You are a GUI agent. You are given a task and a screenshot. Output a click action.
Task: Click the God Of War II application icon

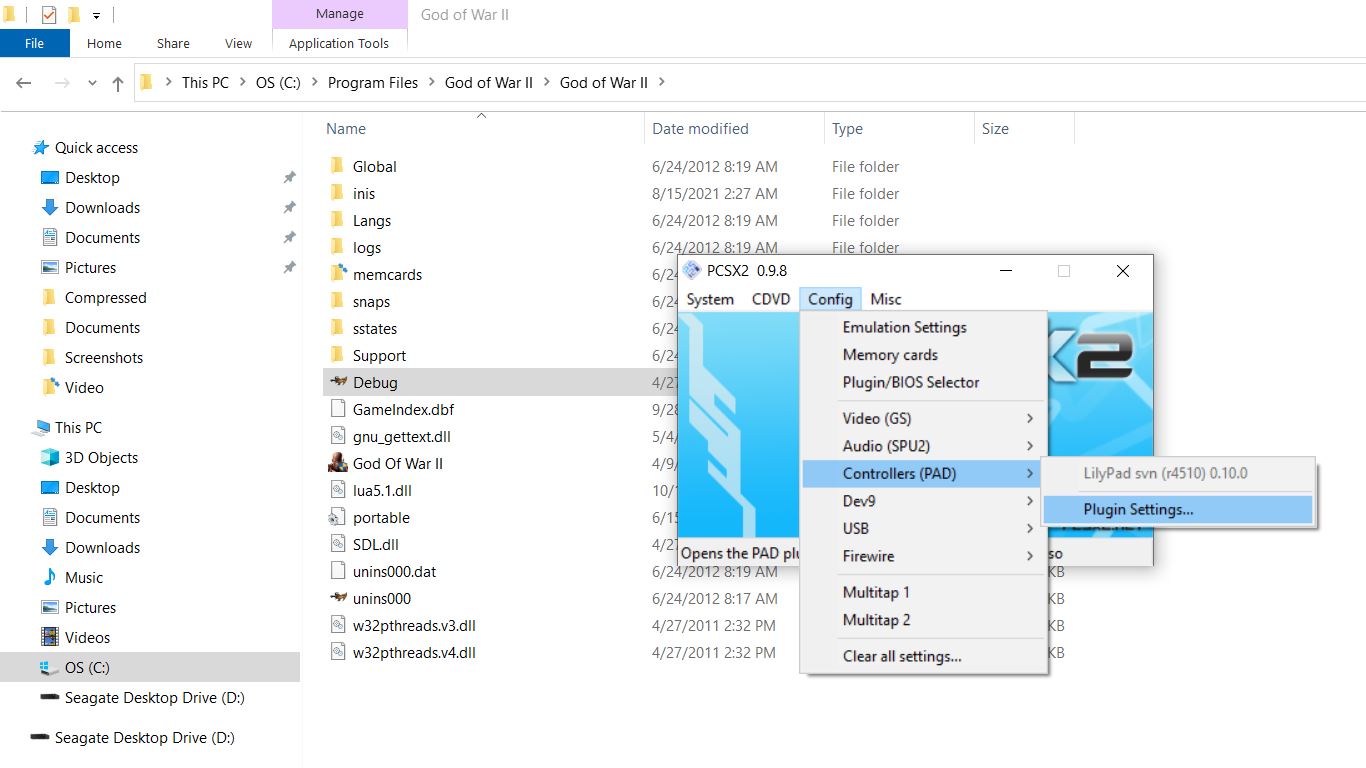(x=338, y=463)
